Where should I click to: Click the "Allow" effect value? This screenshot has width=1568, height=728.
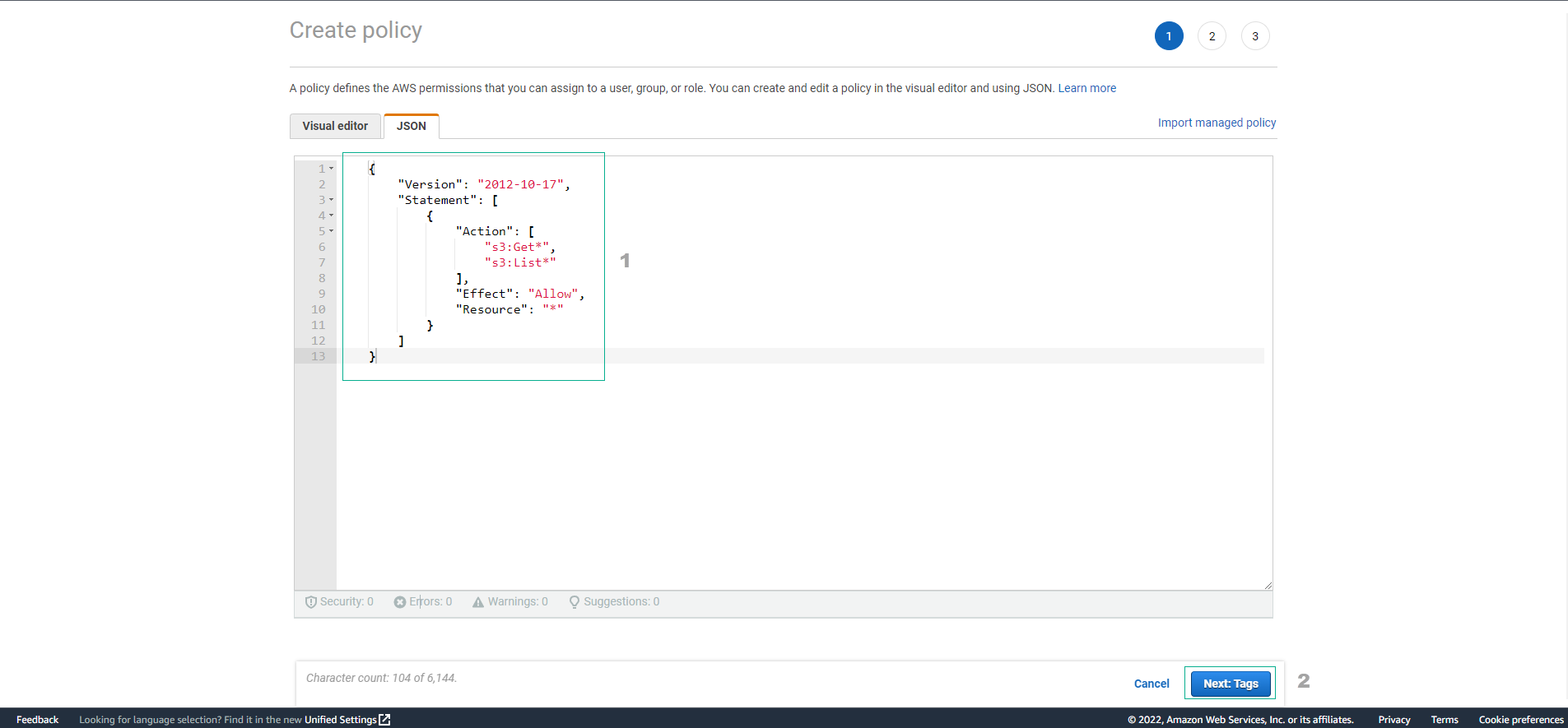pyautogui.click(x=553, y=294)
